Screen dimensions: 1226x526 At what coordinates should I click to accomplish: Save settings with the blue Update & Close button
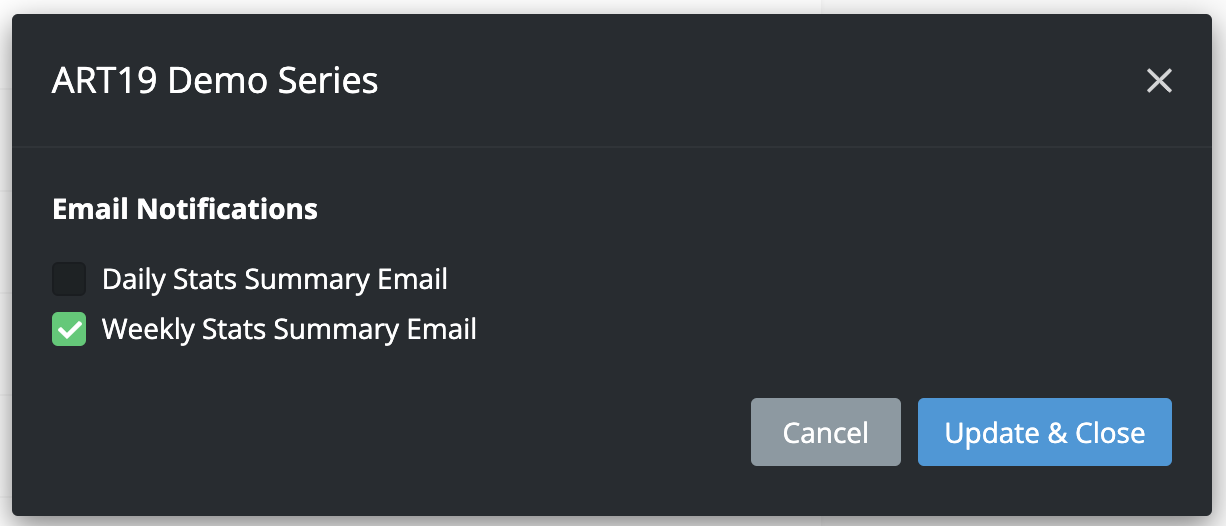(1044, 432)
